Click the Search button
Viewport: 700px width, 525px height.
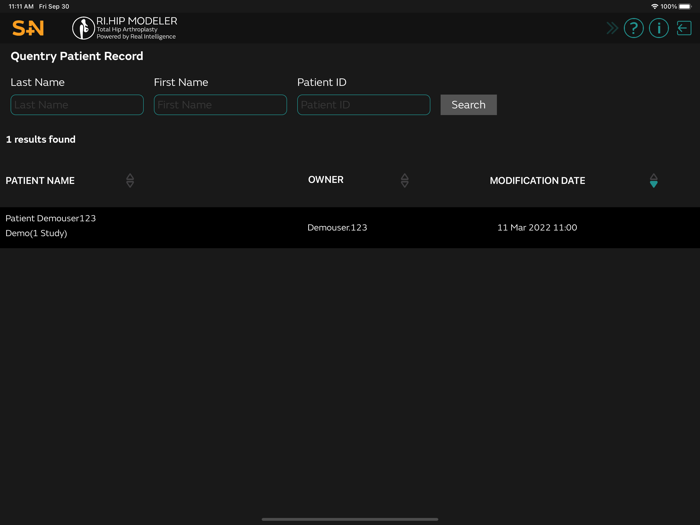pyautogui.click(x=468, y=104)
